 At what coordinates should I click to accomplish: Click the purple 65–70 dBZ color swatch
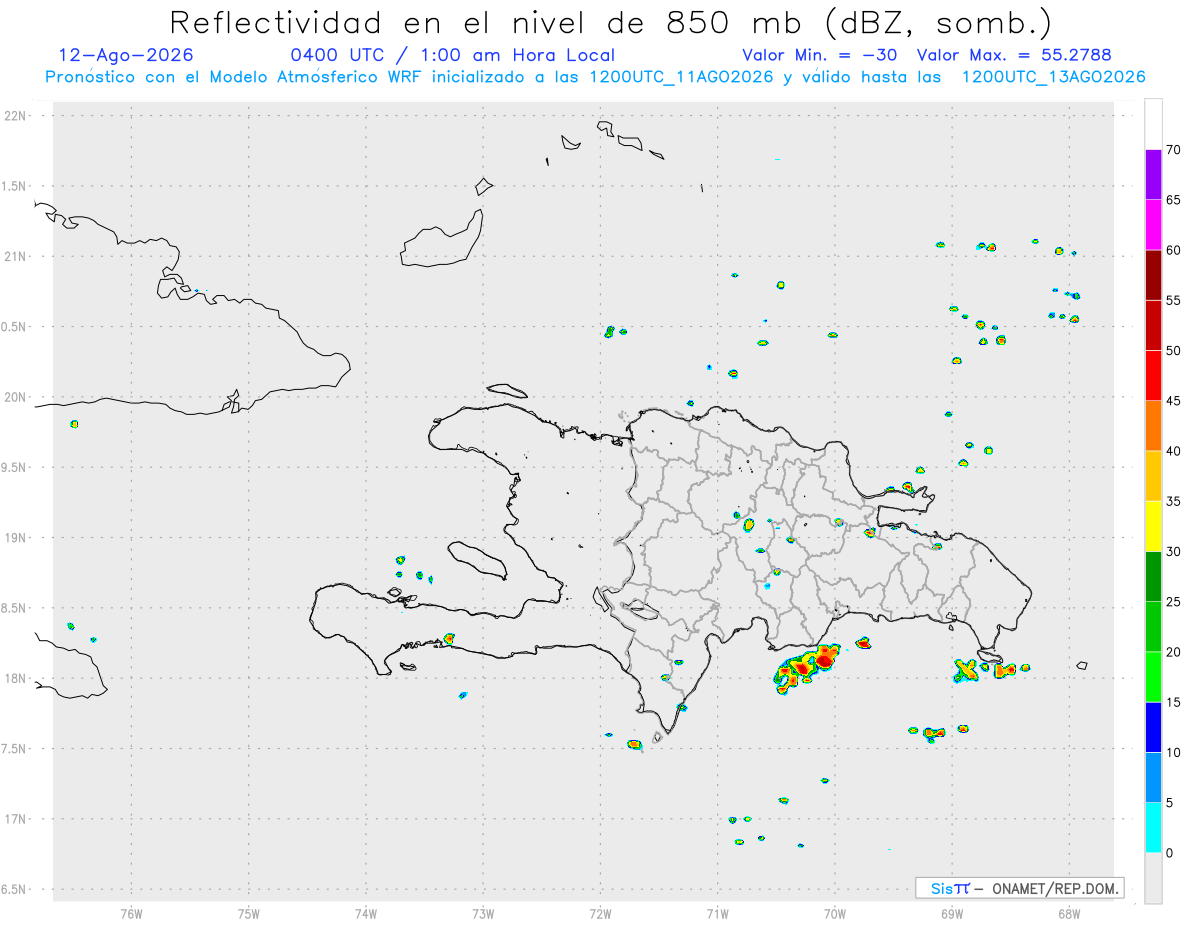click(1153, 174)
